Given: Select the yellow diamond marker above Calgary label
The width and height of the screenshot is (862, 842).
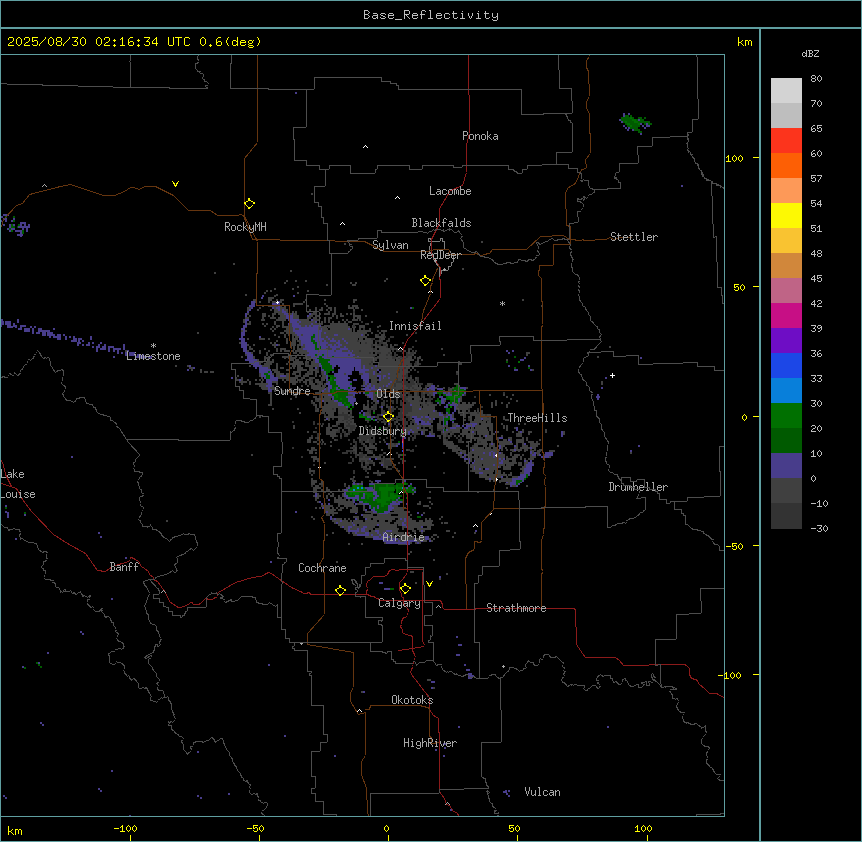Looking at the screenshot, I should coord(405,589).
